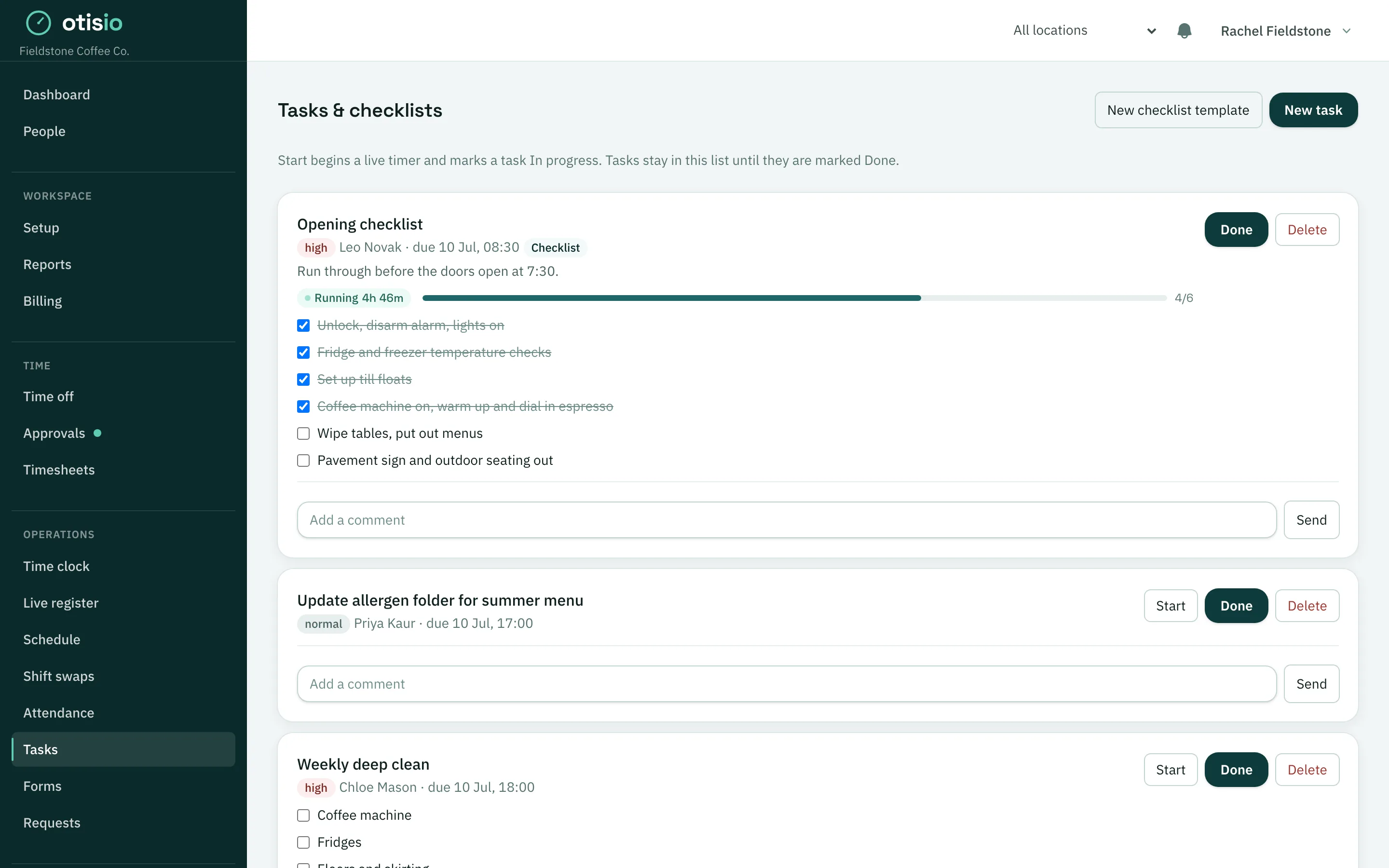
Task: Click high badge on Weekly deep clean
Action: pos(316,787)
